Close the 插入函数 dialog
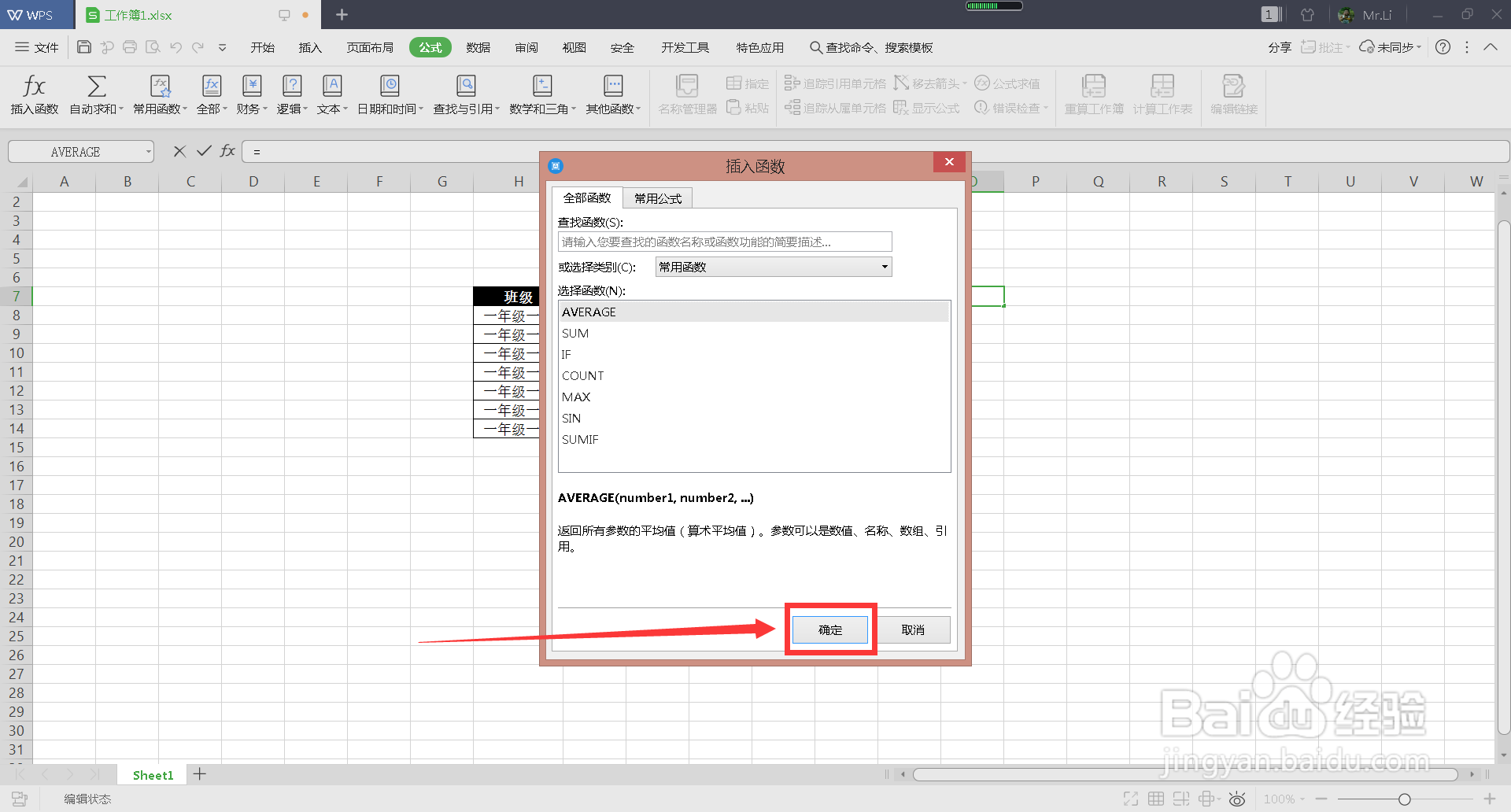The height and width of the screenshot is (812, 1511). tap(950, 161)
